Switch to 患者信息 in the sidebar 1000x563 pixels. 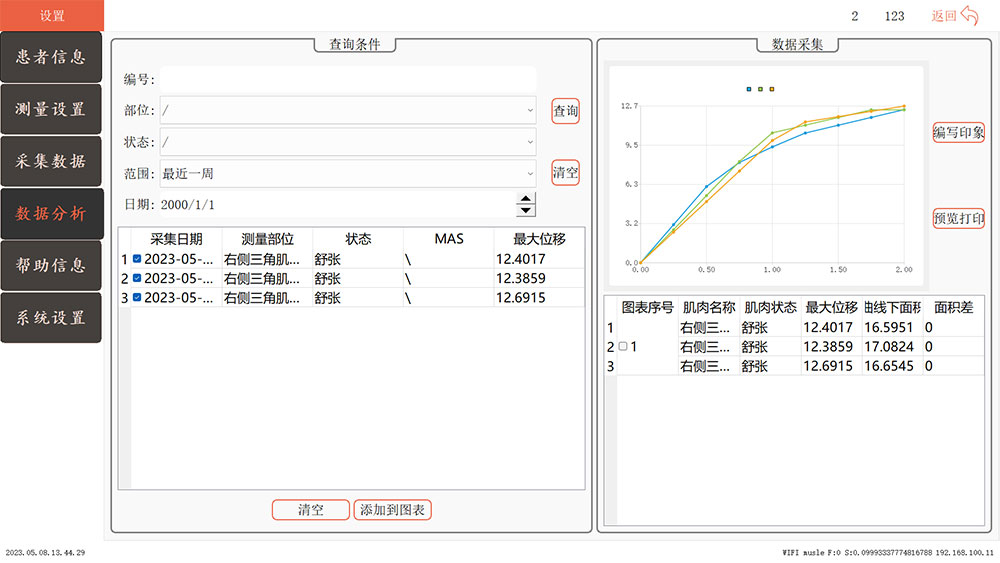tap(51, 57)
